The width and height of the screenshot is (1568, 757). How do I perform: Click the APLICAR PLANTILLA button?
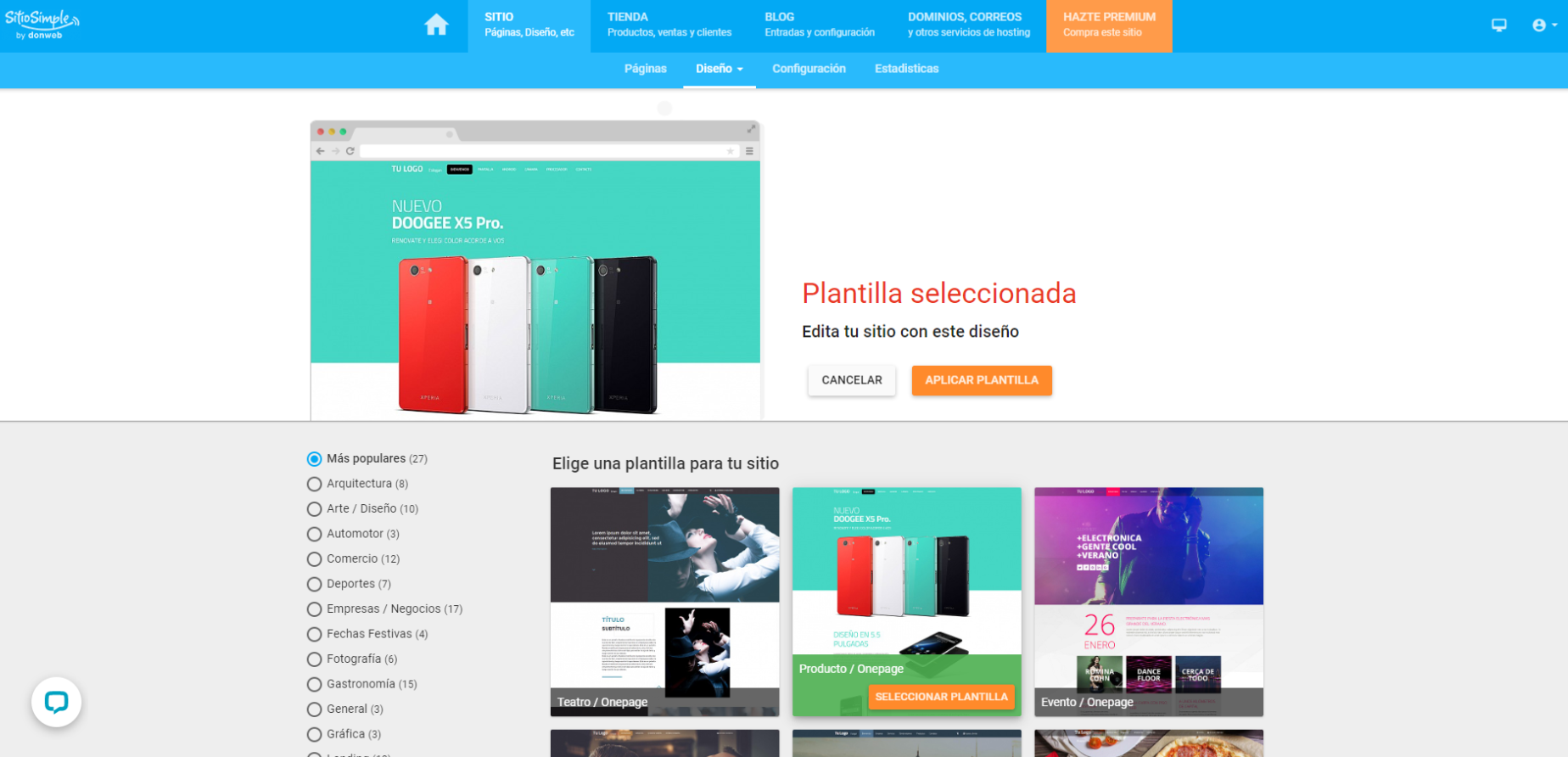coord(982,380)
